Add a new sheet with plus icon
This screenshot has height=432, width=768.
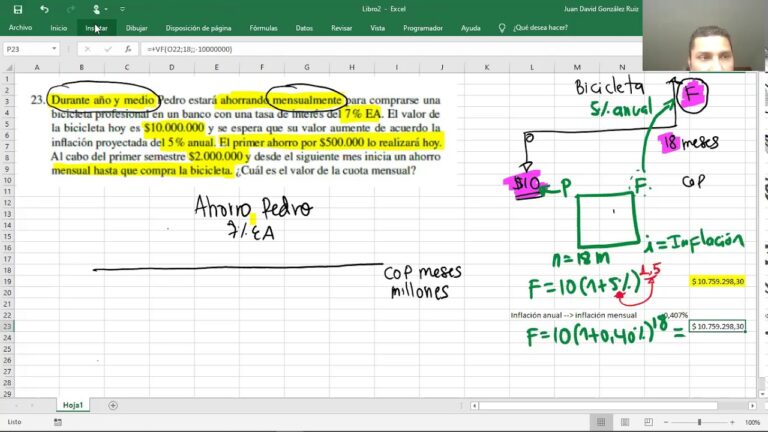[113, 405]
